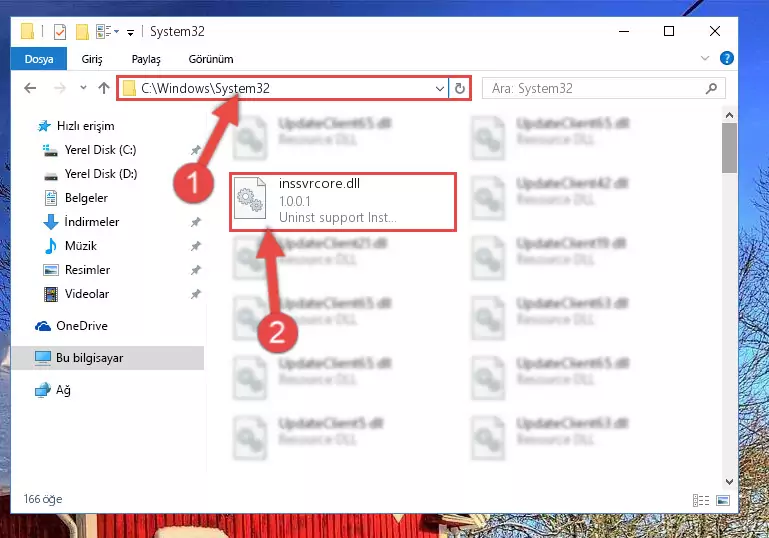Go back with the left arrow

30,88
